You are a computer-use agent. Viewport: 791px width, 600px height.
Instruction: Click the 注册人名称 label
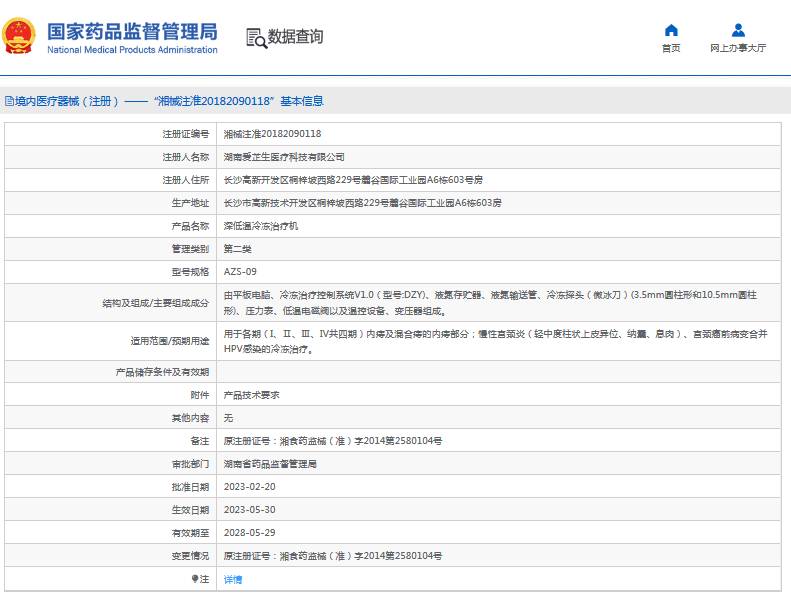click(x=186, y=157)
